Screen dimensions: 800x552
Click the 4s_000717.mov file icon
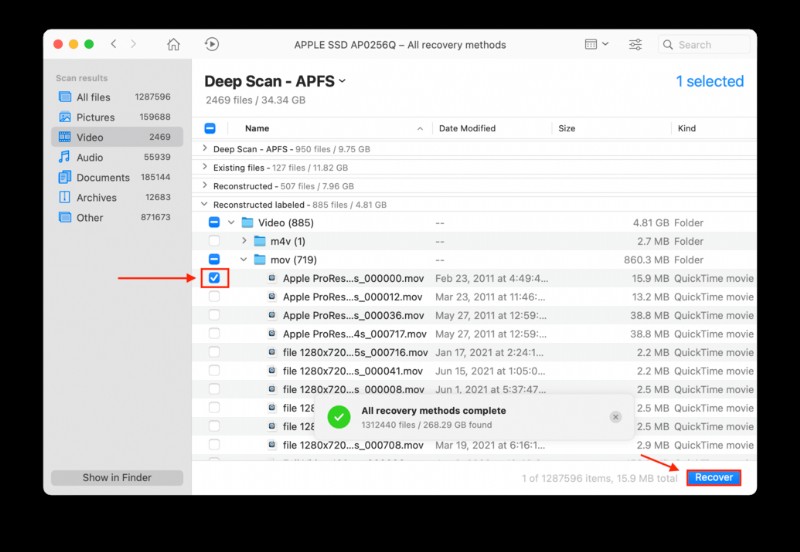click(x=272, y=334)
